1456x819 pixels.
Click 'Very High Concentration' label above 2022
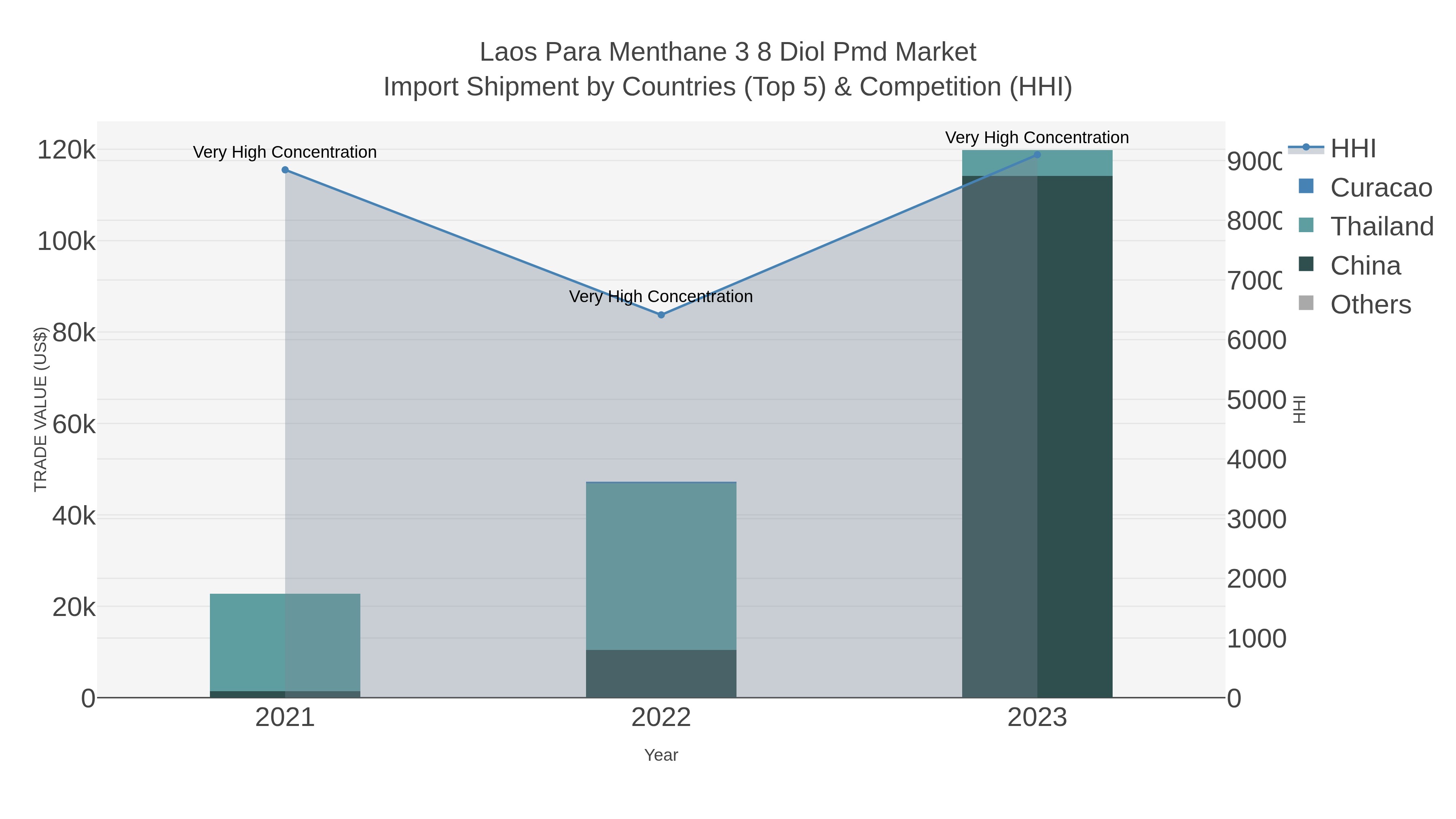(x=661, y=297)
